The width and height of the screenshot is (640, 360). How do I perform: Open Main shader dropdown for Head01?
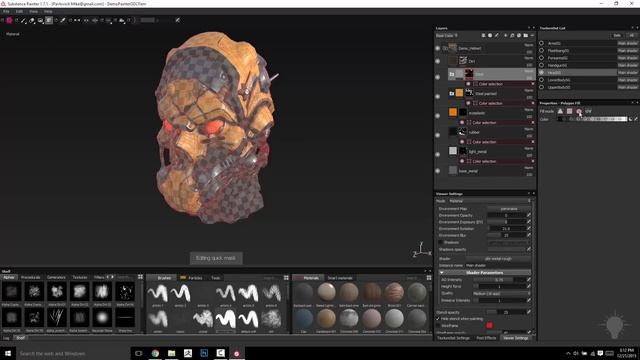coord(627,72)
